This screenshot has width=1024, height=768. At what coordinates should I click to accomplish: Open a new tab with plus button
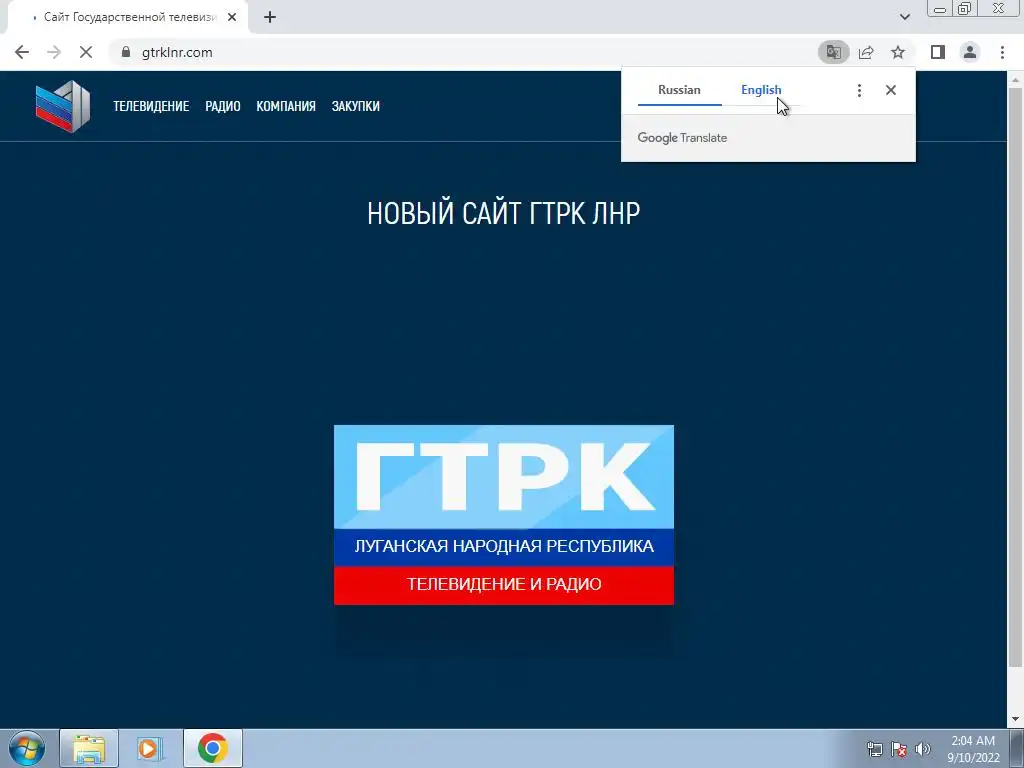click(270, 18)
